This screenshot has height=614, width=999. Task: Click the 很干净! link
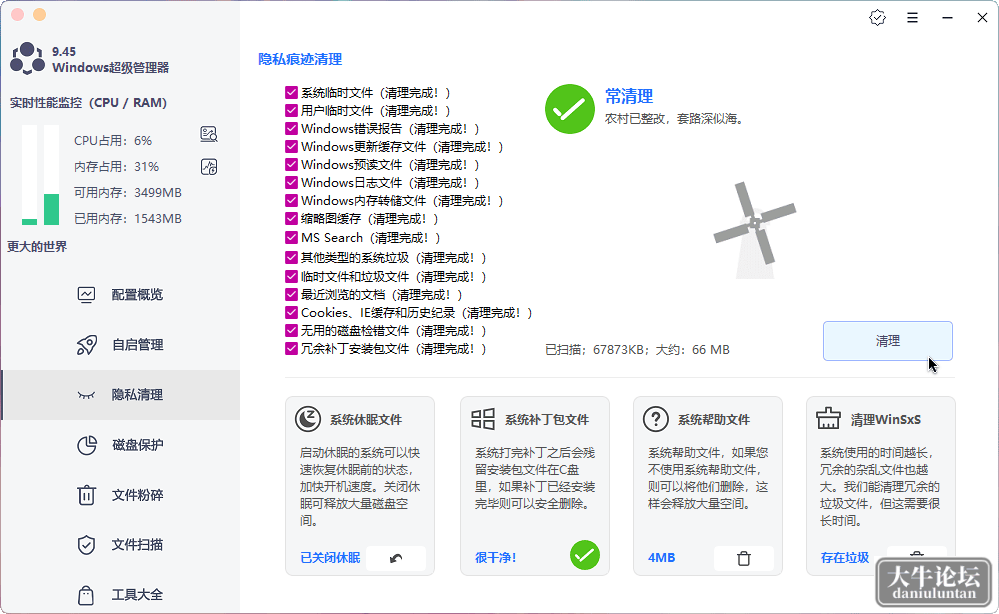tap(496, 558)
